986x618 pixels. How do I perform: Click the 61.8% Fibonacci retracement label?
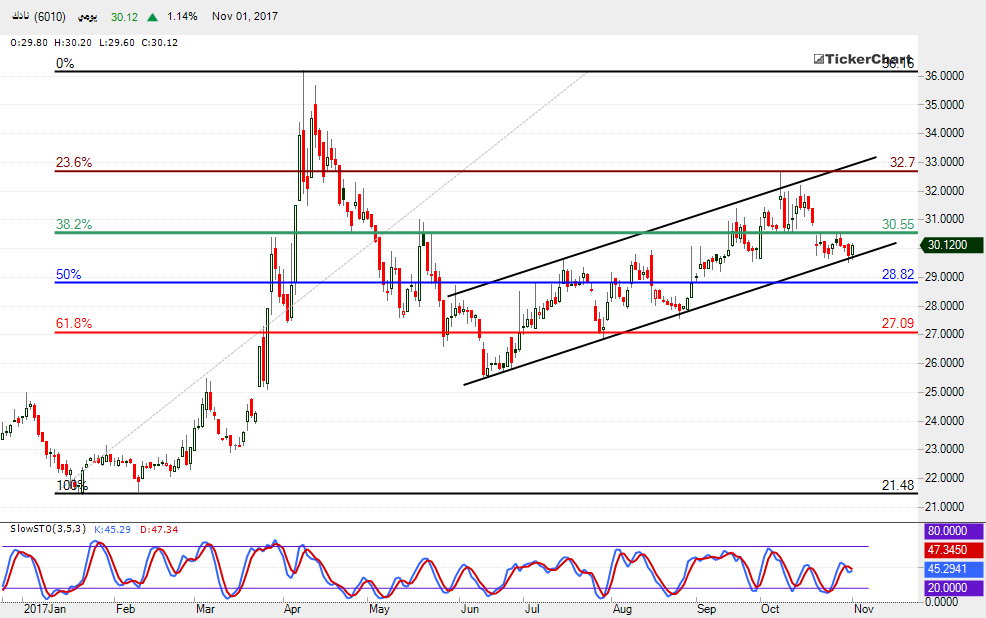[x=74, y=323]
